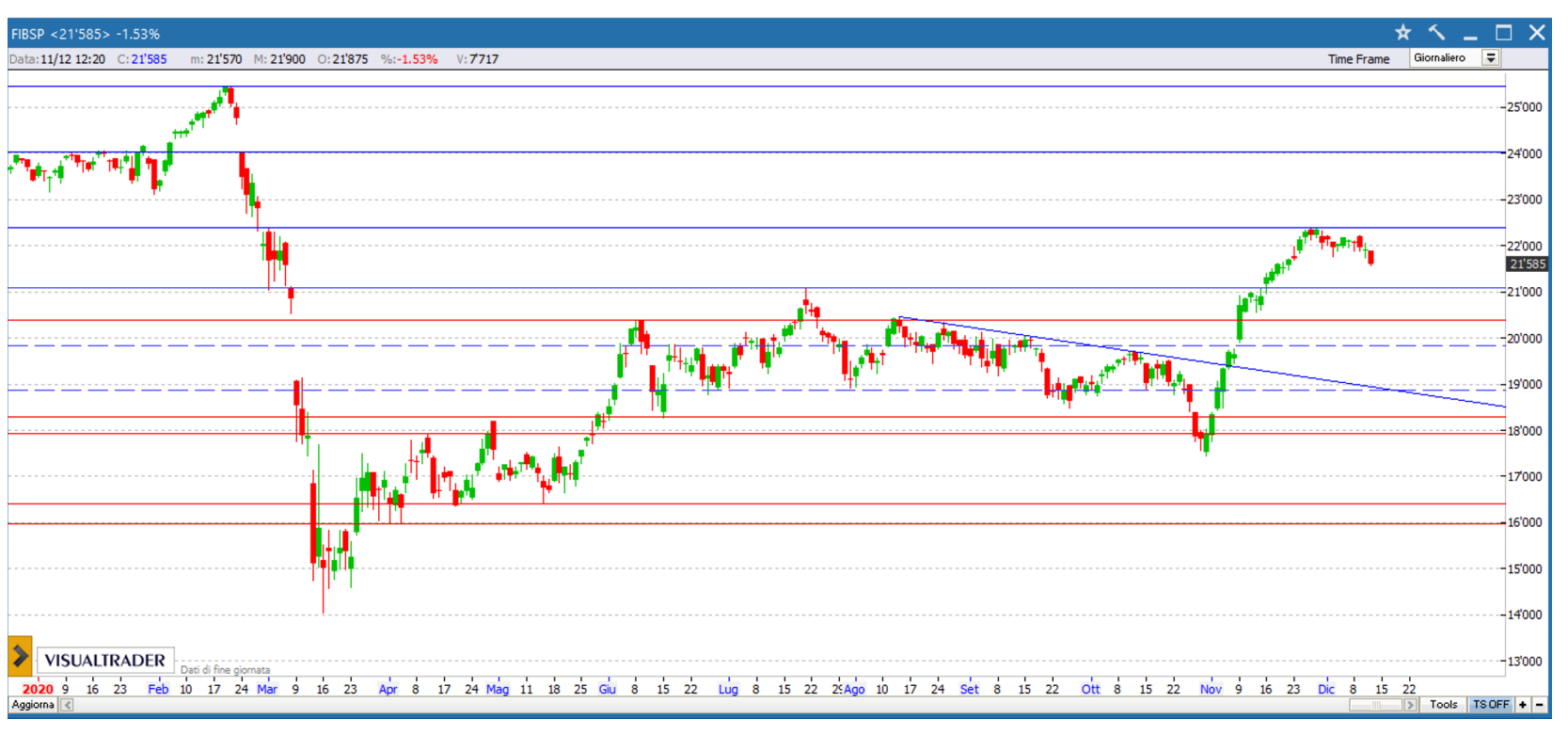Click the Time Frame label
Image resolution: width=1568 pixels, height=735 pixels.
tap(1358, 59)
